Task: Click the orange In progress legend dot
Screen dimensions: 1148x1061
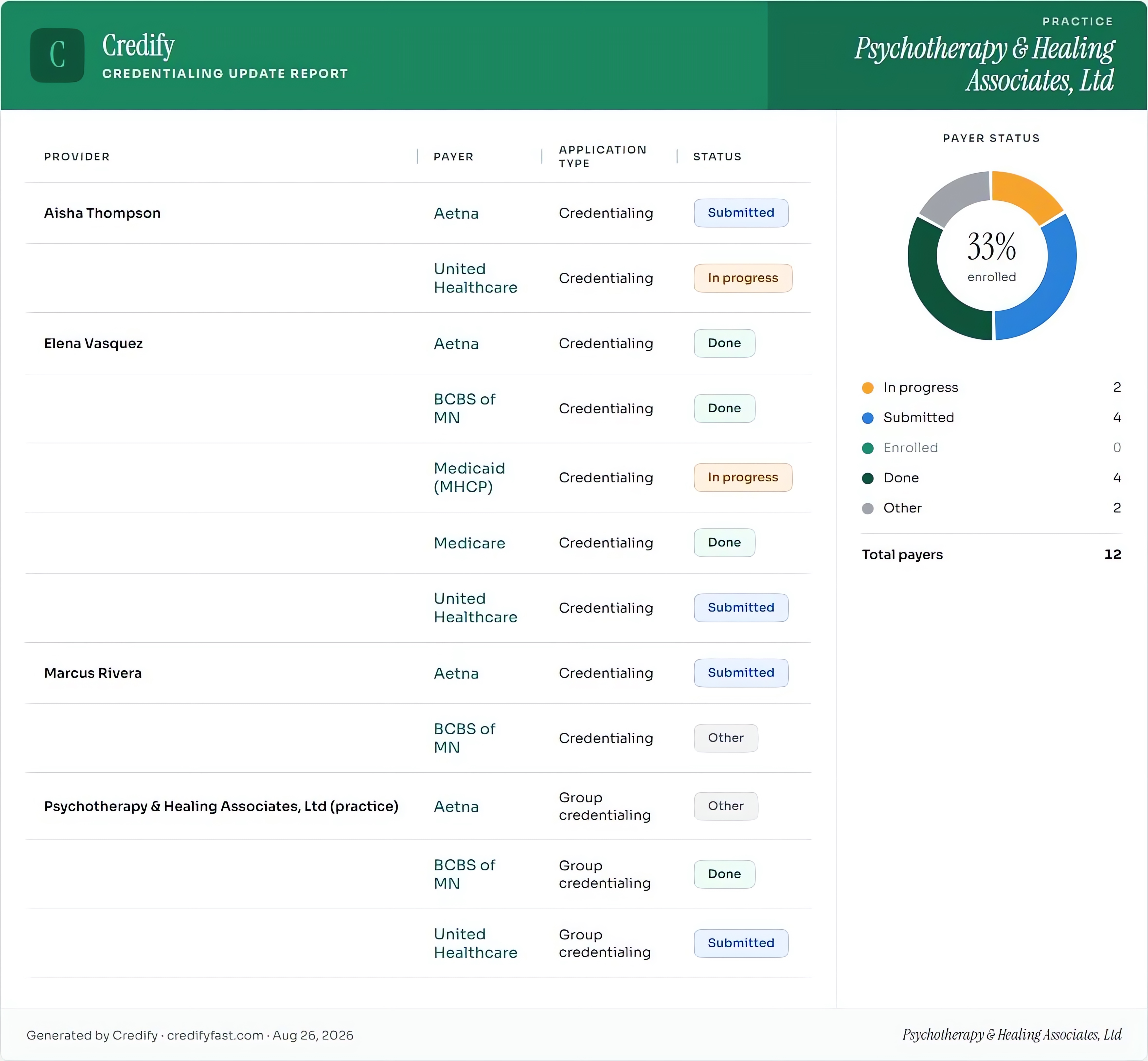Action: point(868,388)
